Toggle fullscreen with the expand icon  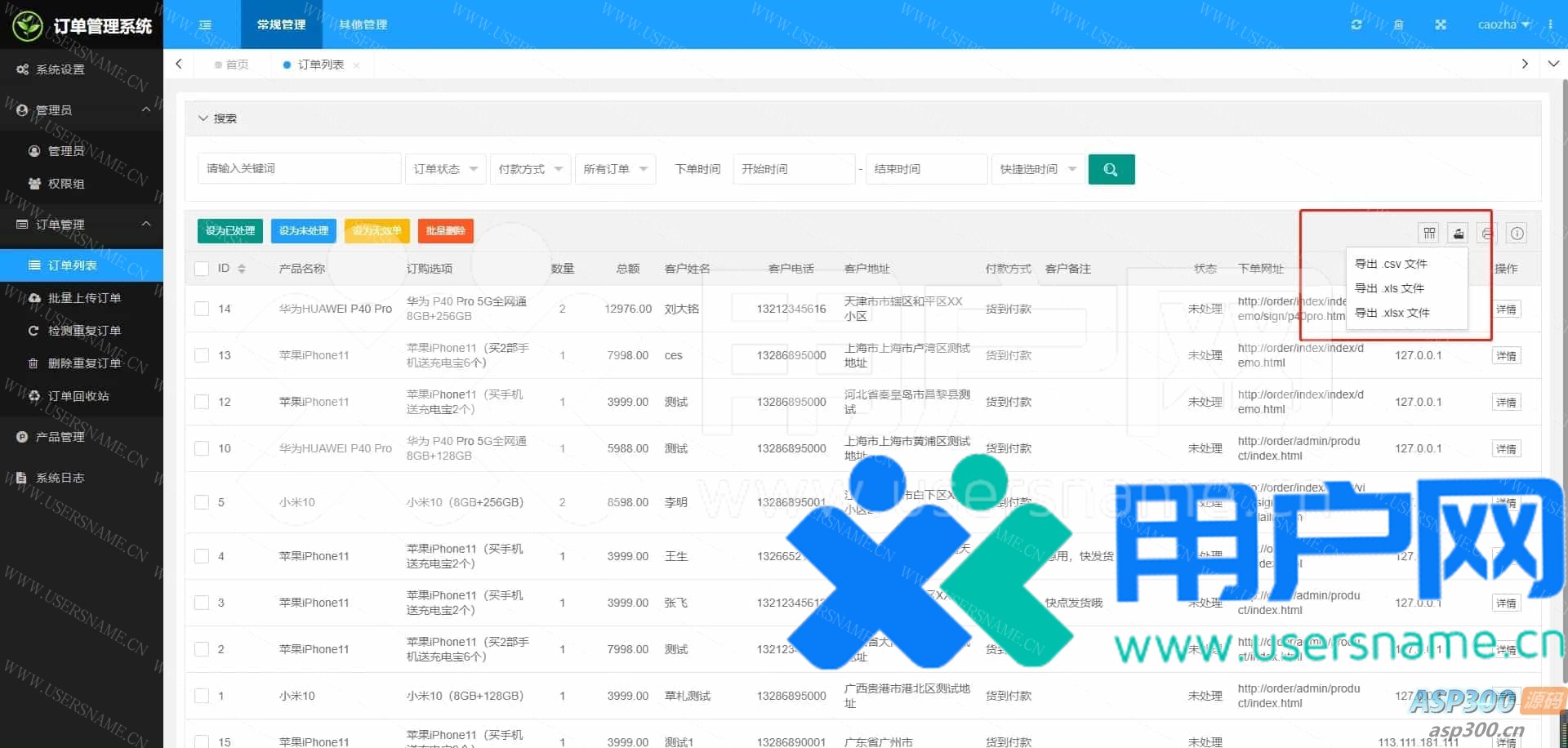1441,24
